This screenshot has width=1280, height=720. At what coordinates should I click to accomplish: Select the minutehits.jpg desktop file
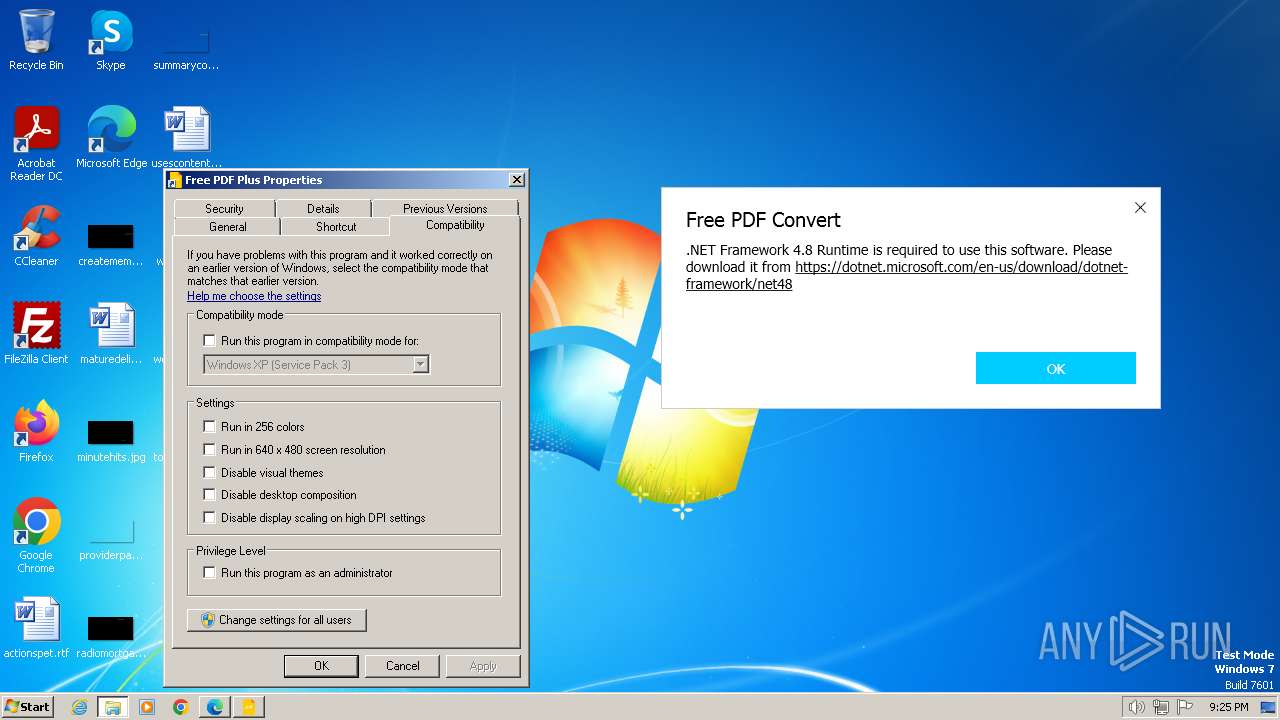tap(110, 441)
